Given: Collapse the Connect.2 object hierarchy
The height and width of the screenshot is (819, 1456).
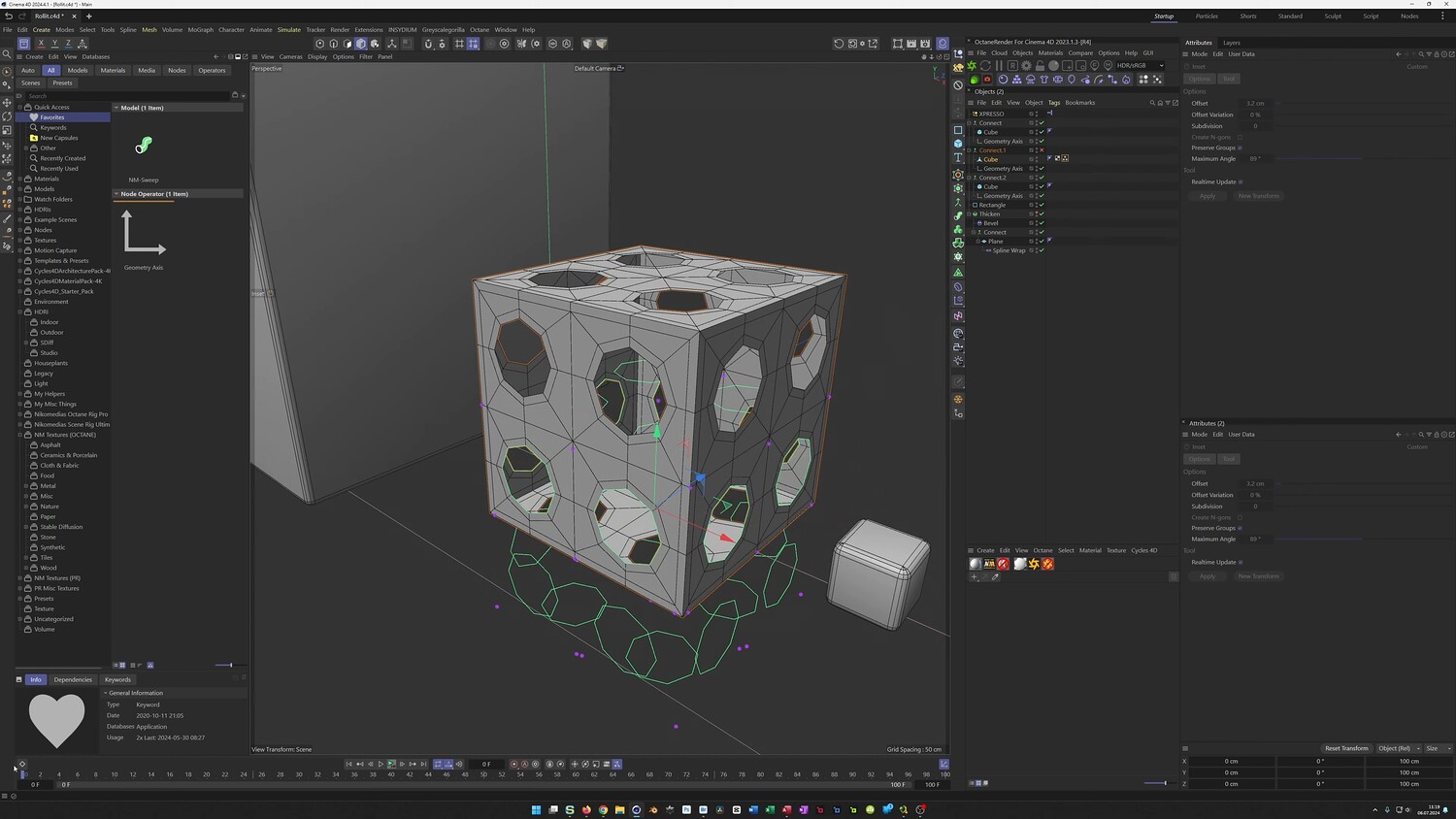Looking at the screenshot, I should pyautogui.click(x=971, y=178).
